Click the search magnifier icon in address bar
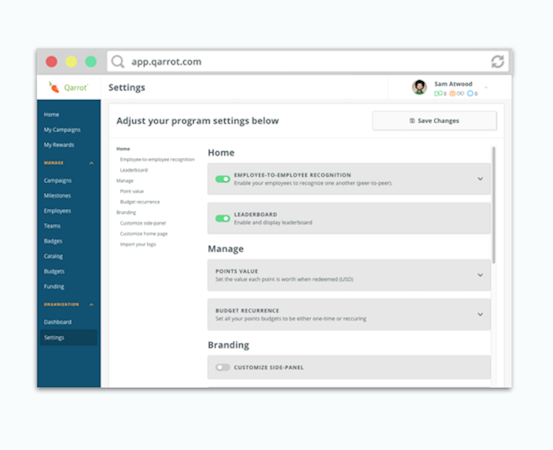 click(118, 61)
